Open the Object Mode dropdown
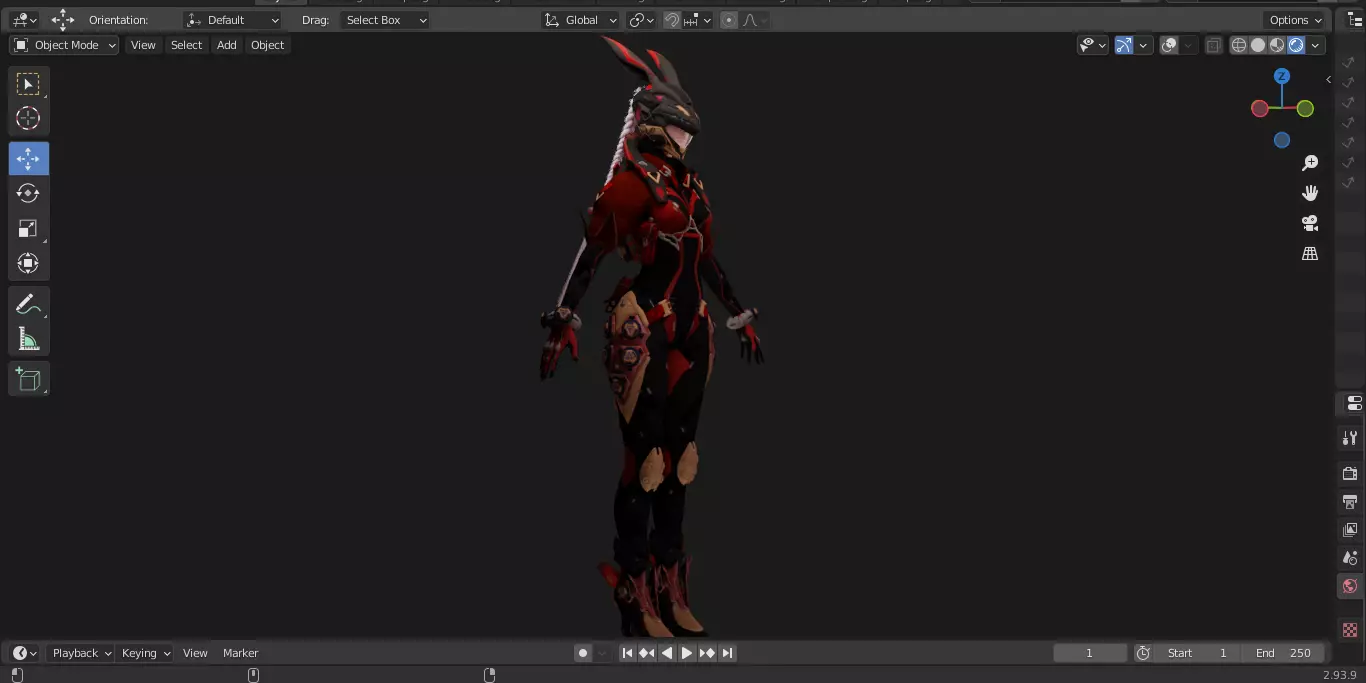The width and height of the screenshot is (1366, 683). [65, 45]
